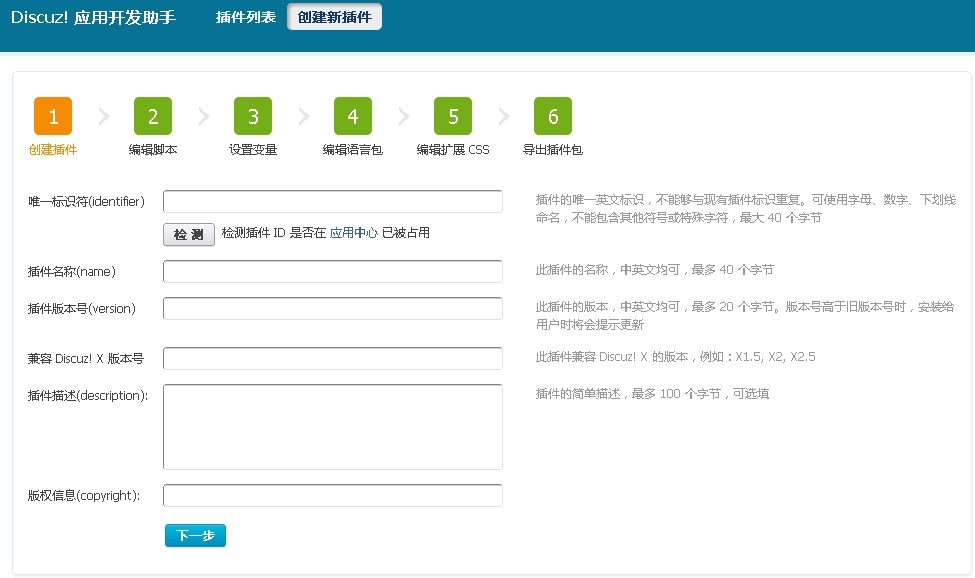The height and width of the screenshot is (578, 975).
Task: Focus the copyright input field
Action: [332, 494]
